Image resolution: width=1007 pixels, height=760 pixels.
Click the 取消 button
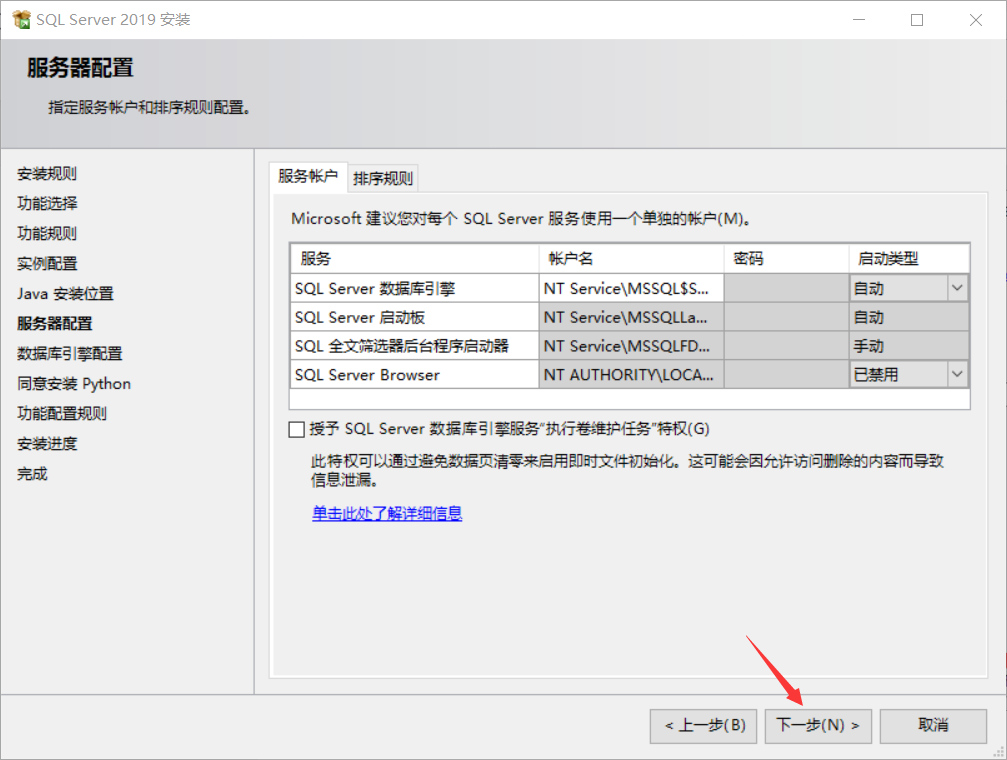[x=932, y=726]
